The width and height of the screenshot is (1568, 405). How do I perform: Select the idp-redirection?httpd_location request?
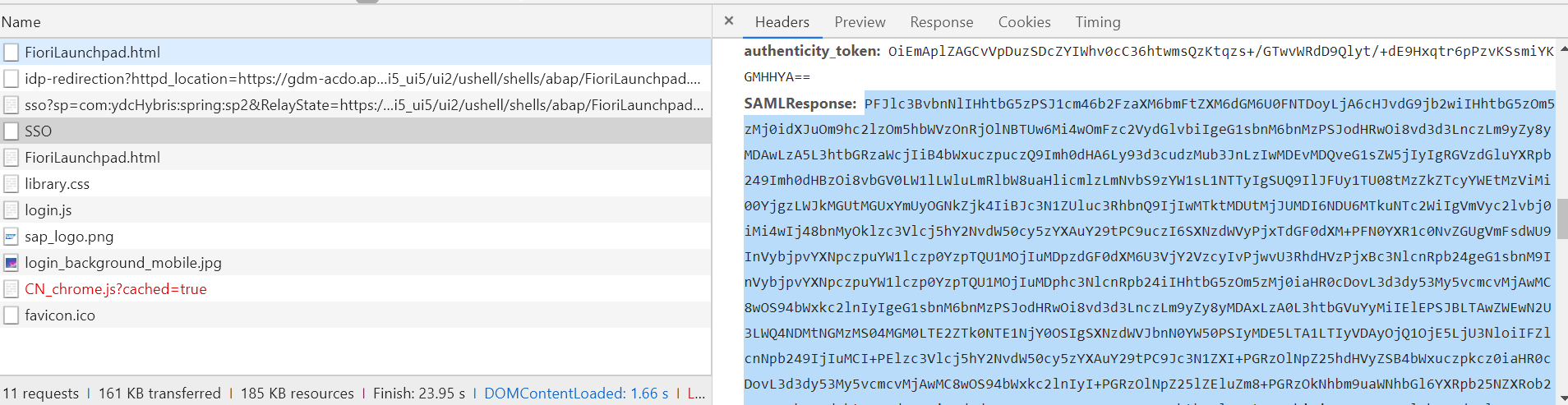(355, 79)
